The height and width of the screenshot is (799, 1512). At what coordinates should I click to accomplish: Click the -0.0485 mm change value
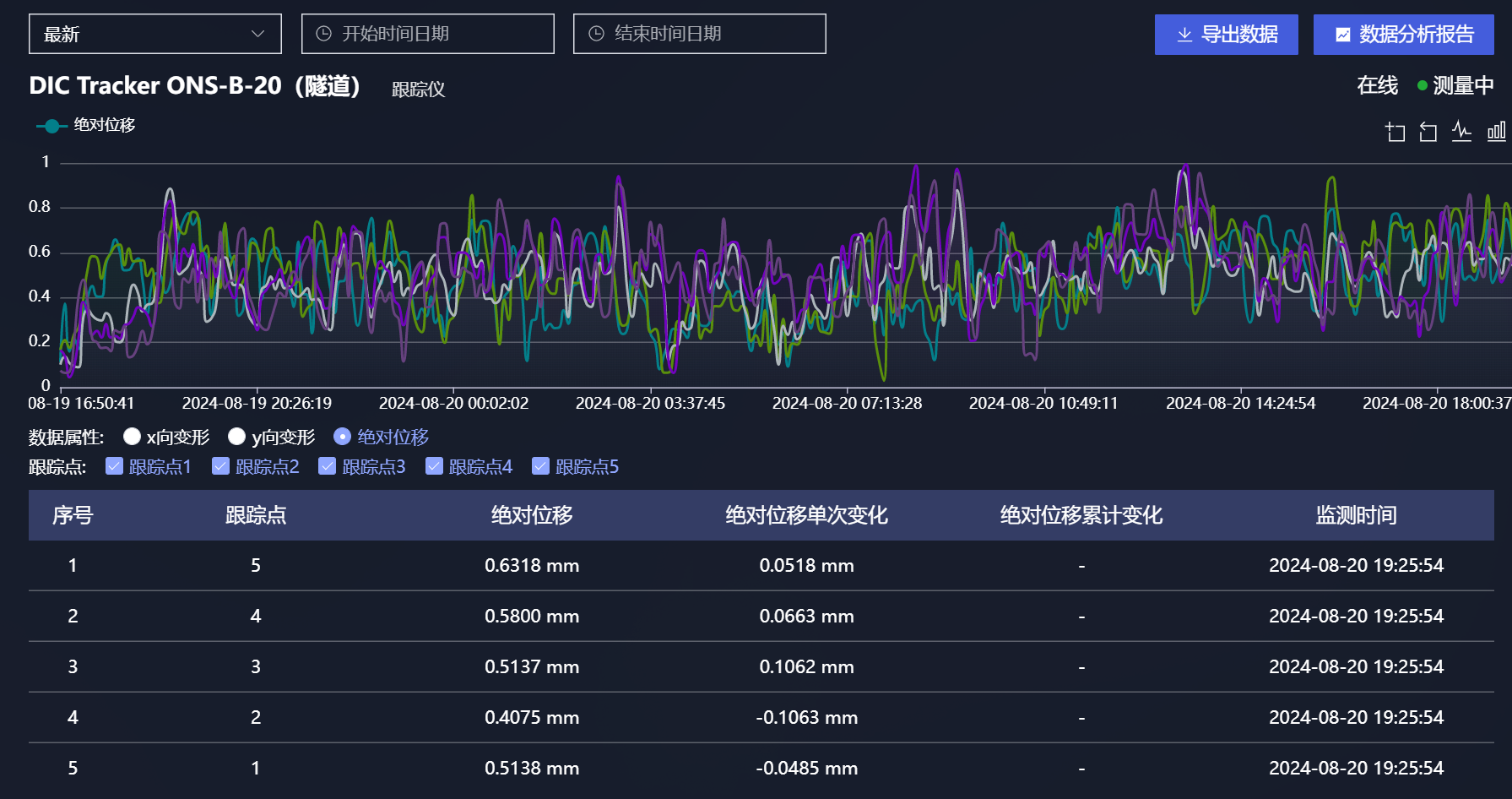point(806,768)
